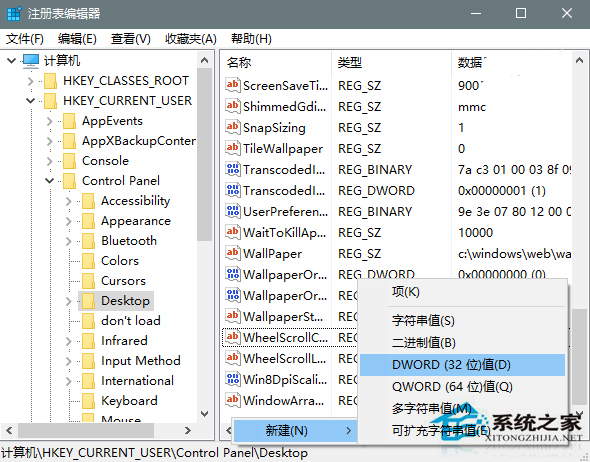The height and width of the screenshot is (462, 590).
Task: Click the string icon beside WindowArra...
Action: point(233,400)
